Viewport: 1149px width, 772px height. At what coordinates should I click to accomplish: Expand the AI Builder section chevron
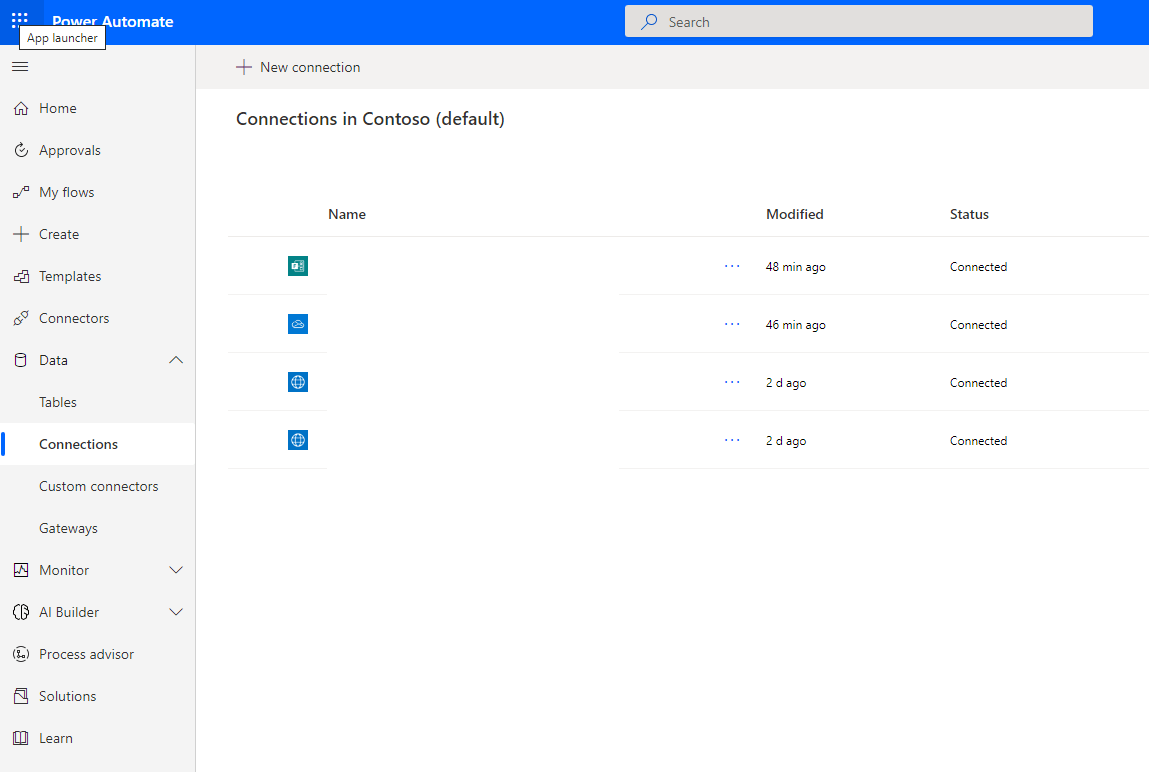click(176, 612)
